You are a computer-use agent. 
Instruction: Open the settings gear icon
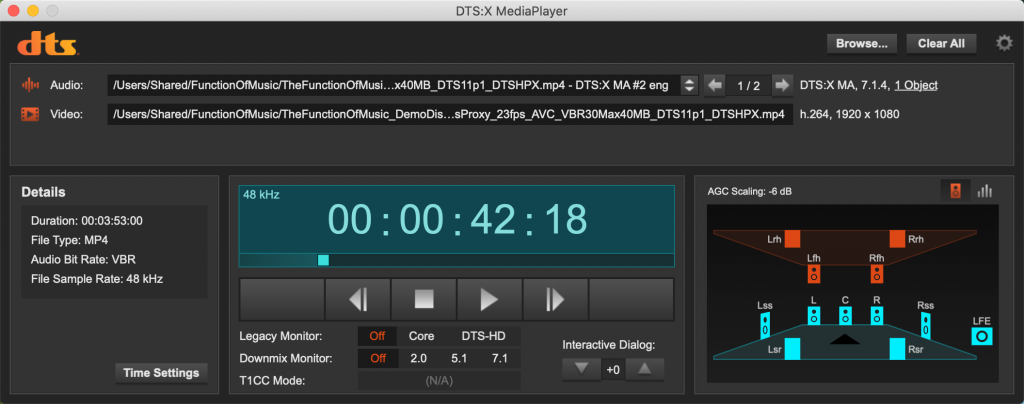tap(1004, 44)
